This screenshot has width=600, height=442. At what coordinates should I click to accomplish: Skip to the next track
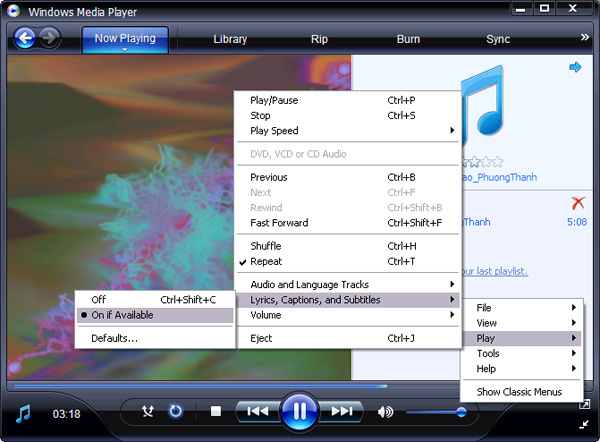341,411
